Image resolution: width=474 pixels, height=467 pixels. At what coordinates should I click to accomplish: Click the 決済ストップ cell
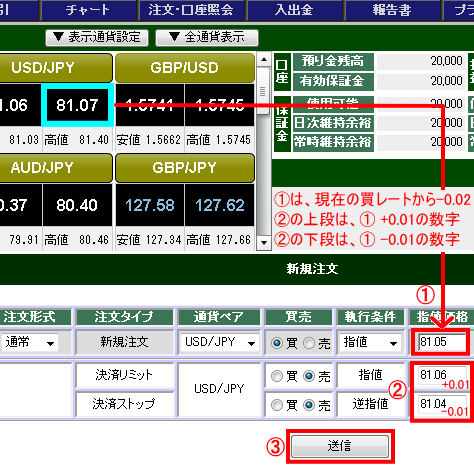tap(124, 404)
